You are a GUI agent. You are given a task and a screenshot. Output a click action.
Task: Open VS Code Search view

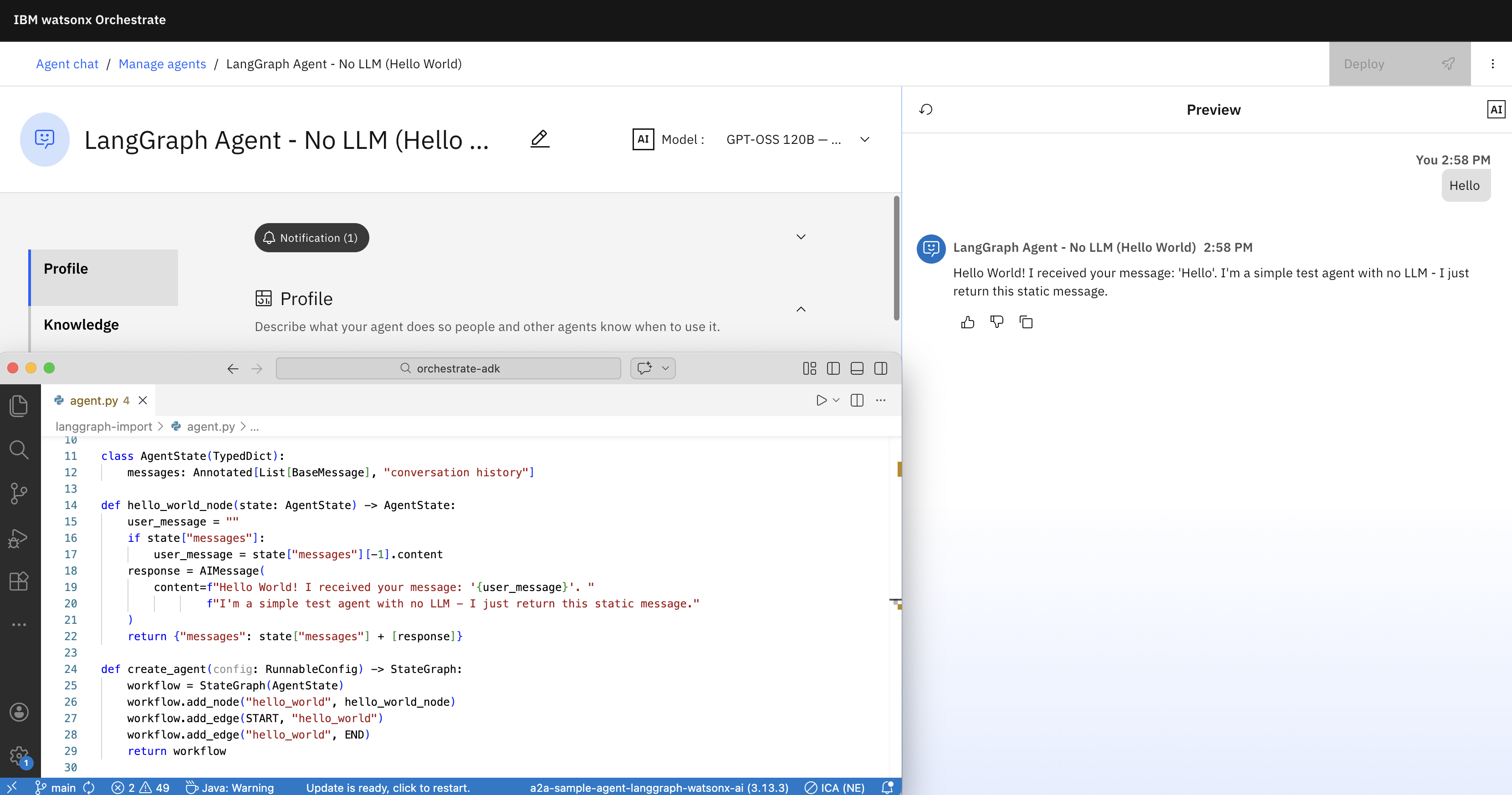(x=19, y=450)
